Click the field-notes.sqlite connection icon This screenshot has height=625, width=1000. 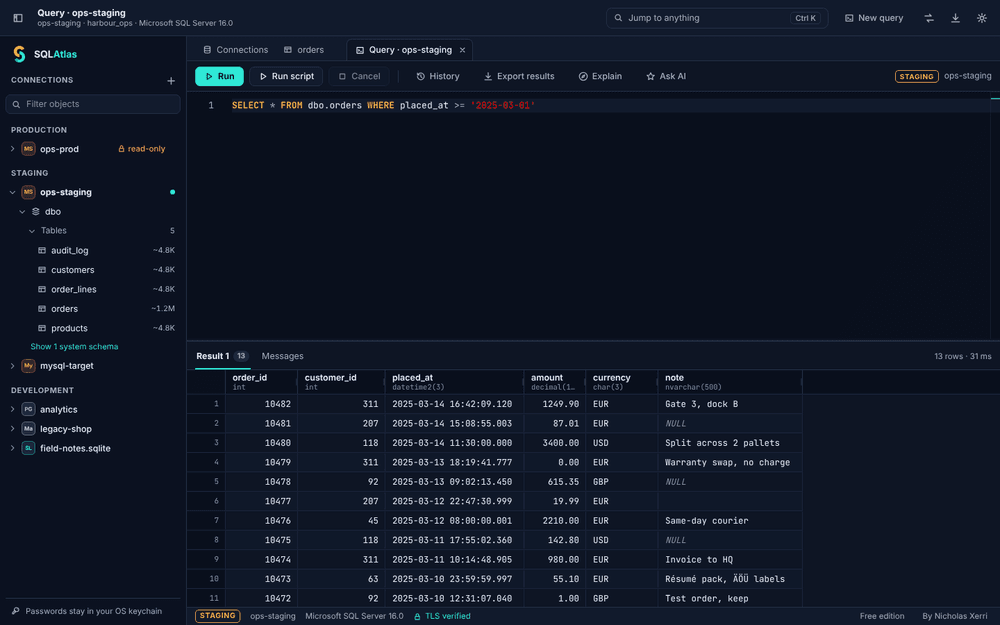tap(28, 448)
